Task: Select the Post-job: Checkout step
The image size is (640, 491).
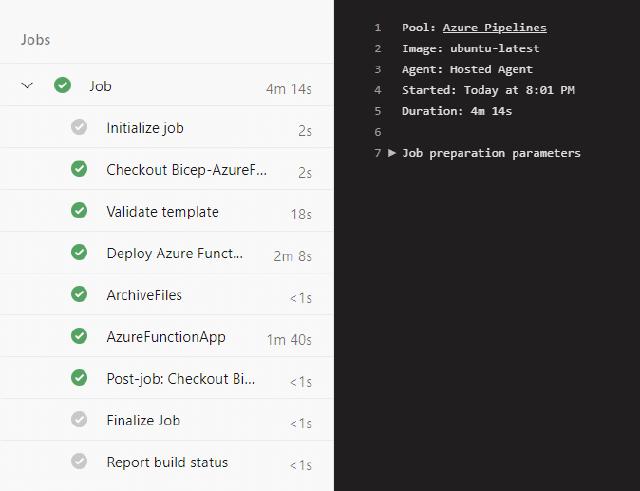Action: (180, 379)
